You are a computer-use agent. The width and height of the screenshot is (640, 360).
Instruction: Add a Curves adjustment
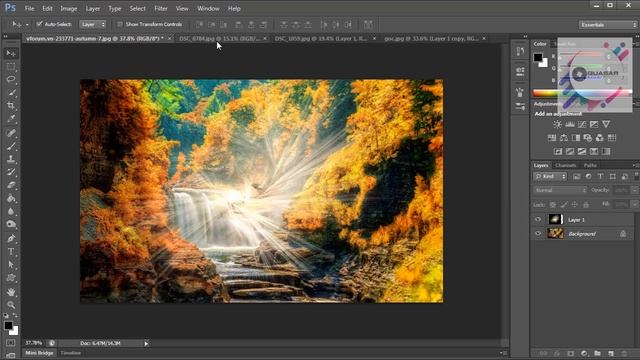click(x=582, y=124)
